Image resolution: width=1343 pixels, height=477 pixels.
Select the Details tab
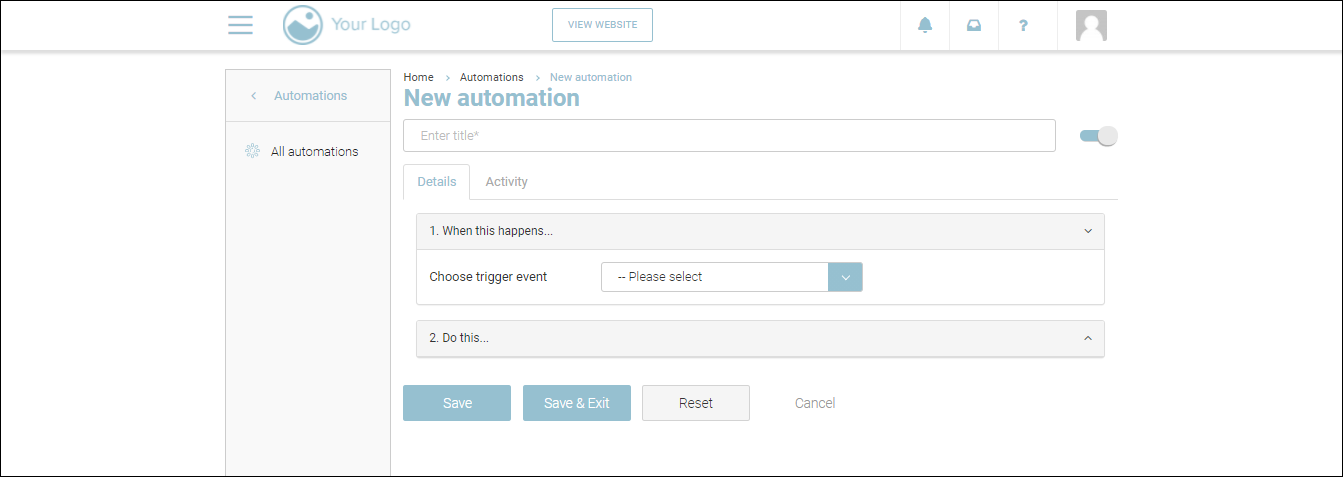pyautogui.click(x=436, y=182)
